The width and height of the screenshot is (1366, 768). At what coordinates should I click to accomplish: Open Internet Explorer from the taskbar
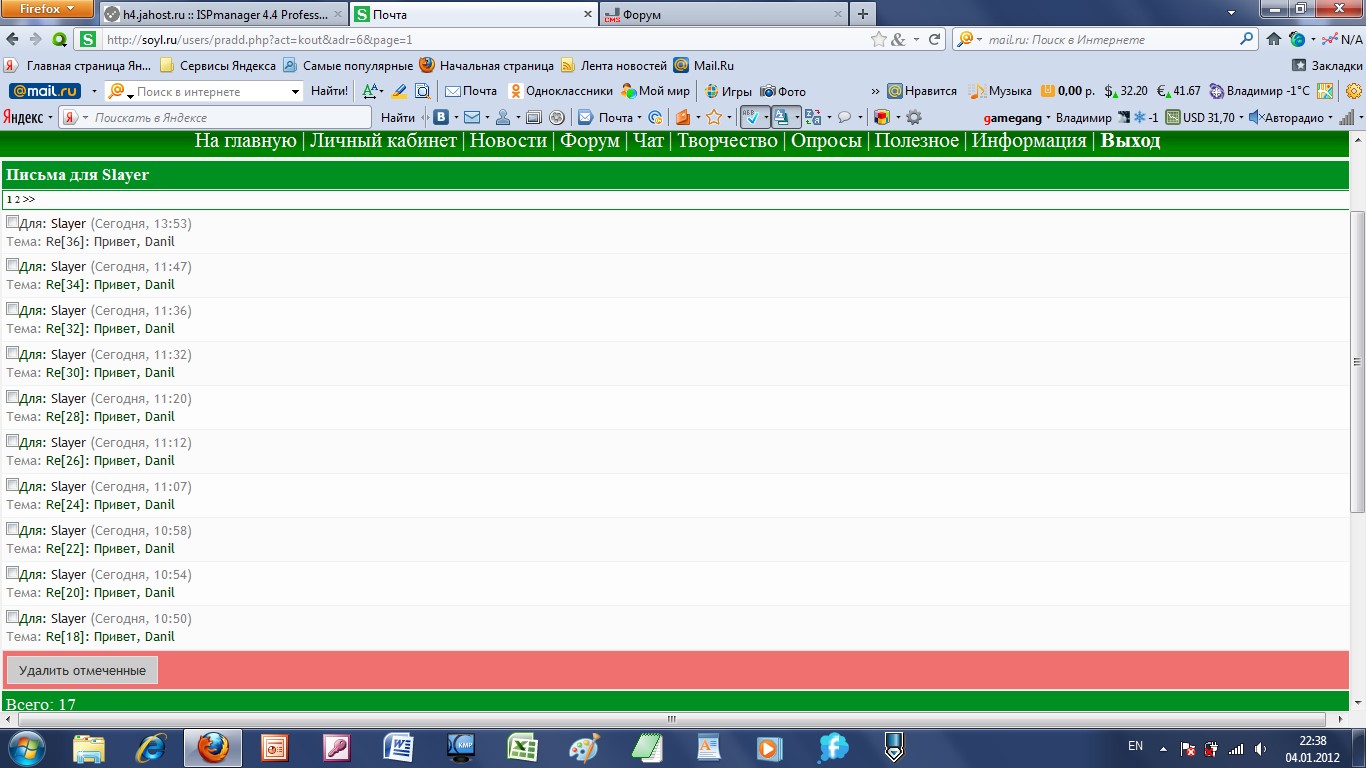tap(151, 747)
